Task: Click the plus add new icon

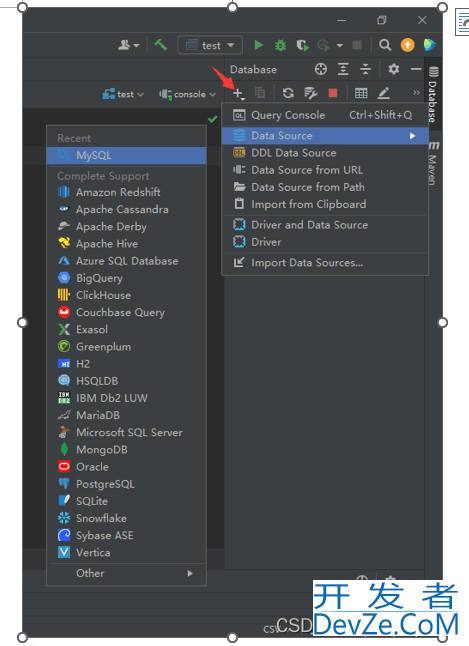Action: [x=238, y=94]
